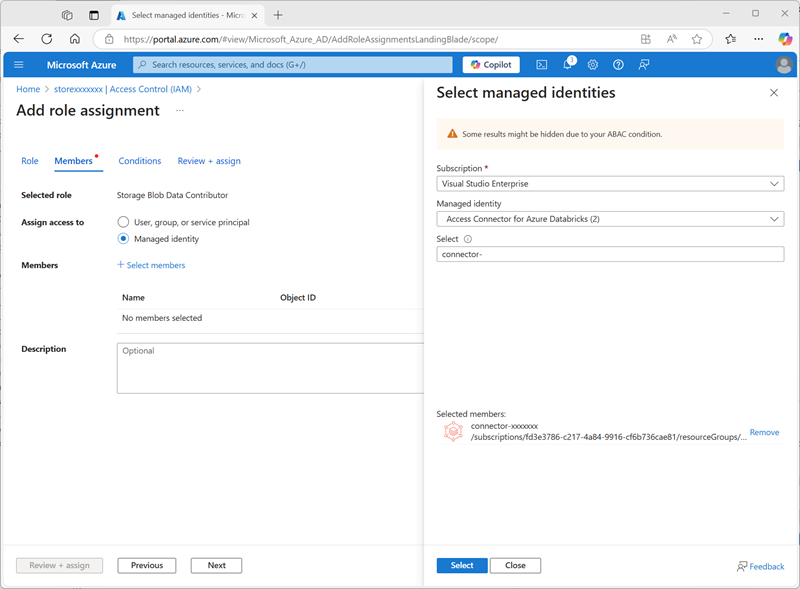View site information lock icon

(x=109, y=39)
